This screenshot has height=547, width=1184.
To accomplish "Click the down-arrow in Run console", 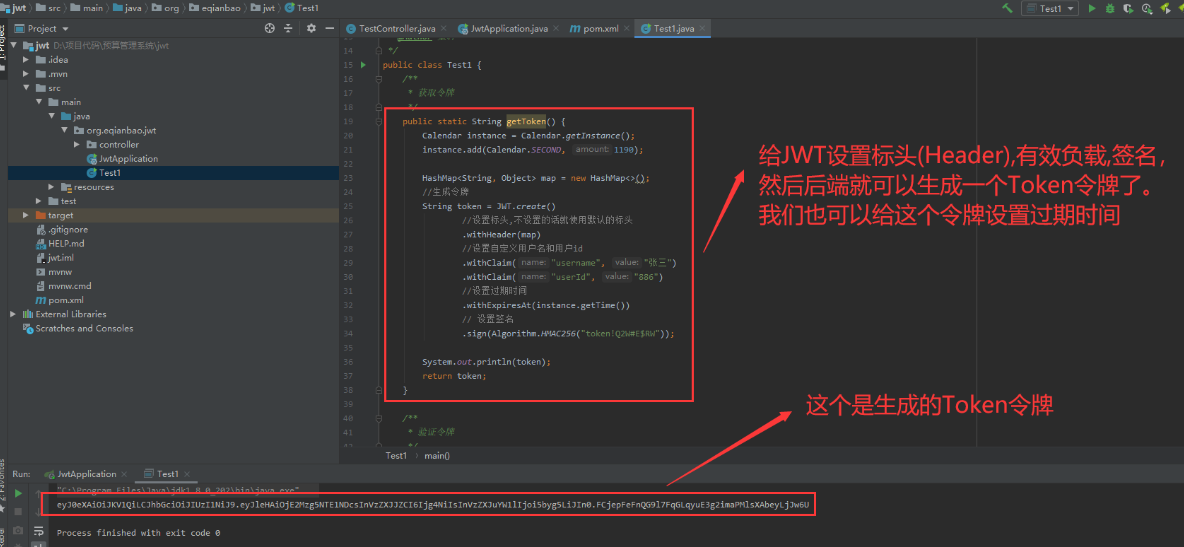I will click(x=37, y=512).
